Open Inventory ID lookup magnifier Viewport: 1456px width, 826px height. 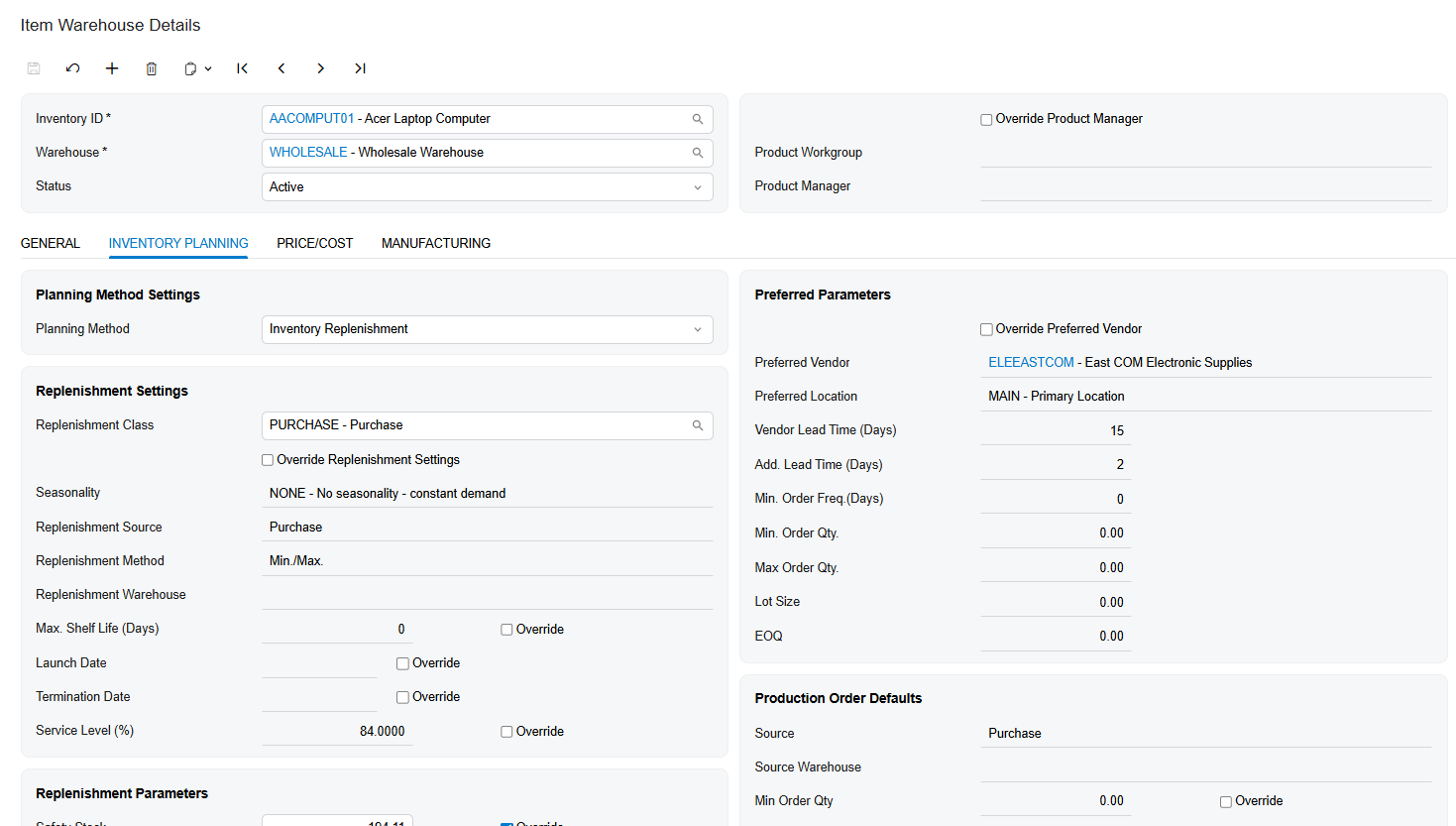tap(698, 119)
